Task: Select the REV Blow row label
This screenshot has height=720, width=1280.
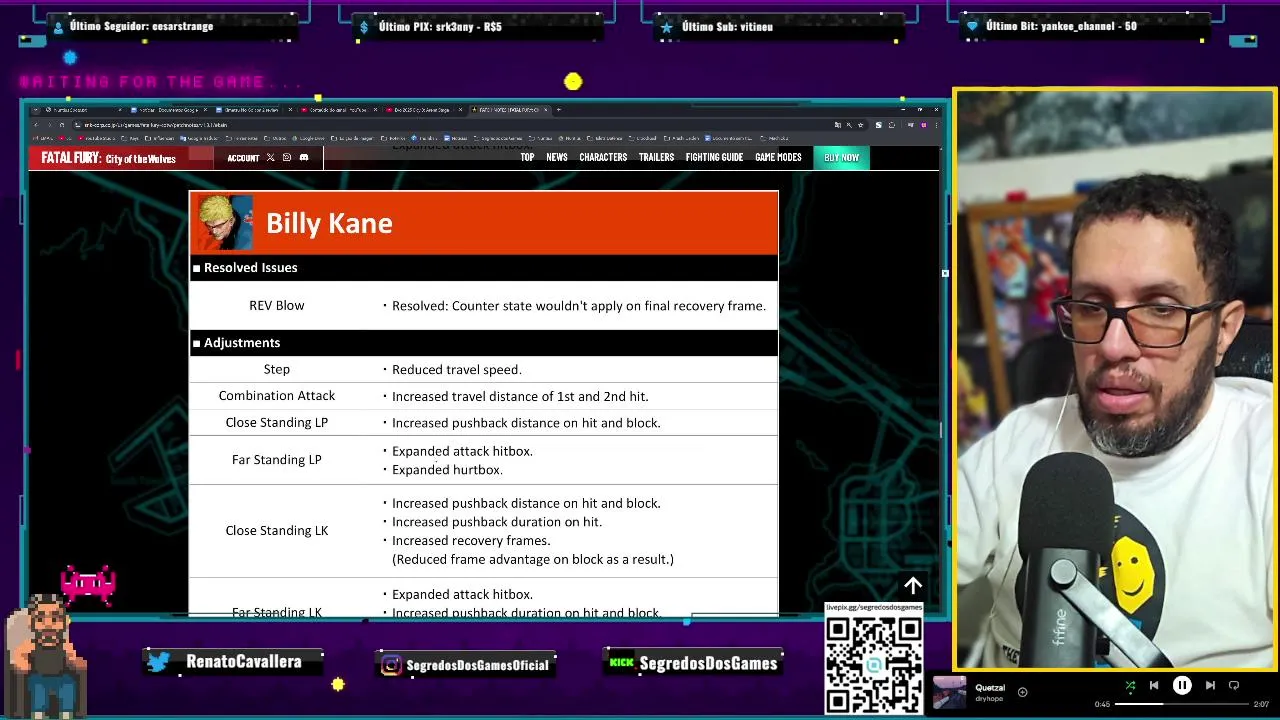Action: point(277,306)
